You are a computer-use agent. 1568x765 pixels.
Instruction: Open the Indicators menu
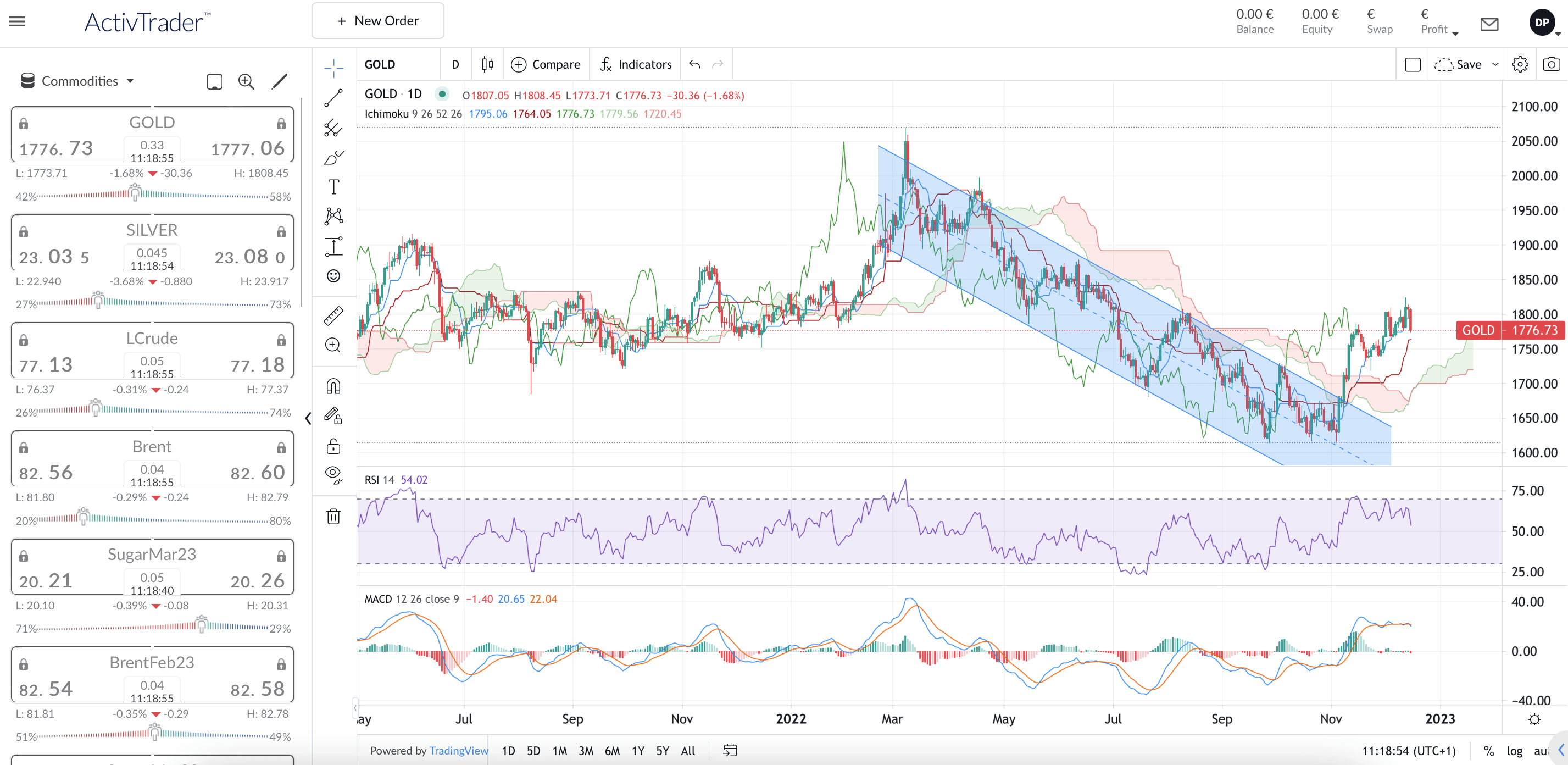click(x=636, y=64)
